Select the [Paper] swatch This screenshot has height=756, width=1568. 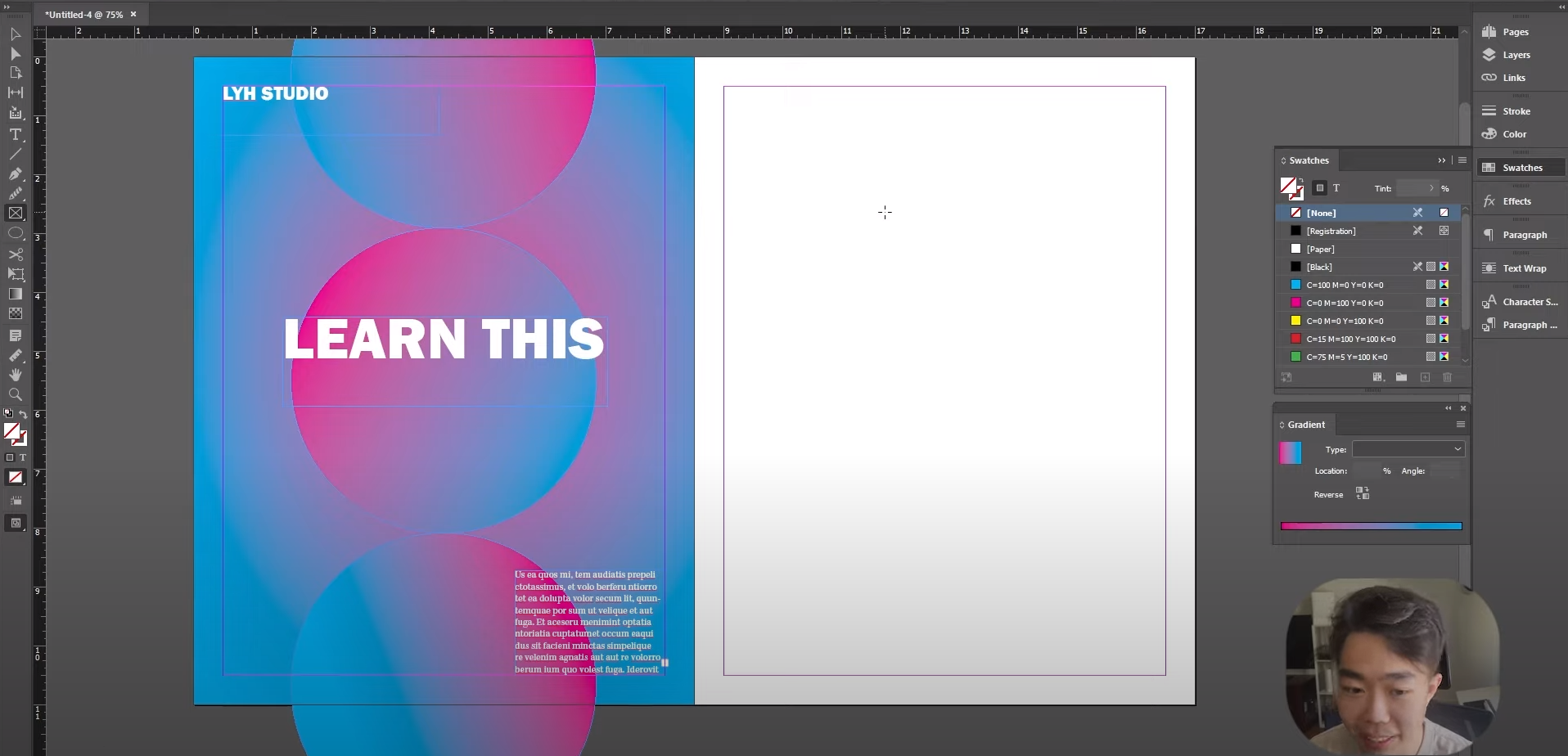click(x=1368, y=249)
